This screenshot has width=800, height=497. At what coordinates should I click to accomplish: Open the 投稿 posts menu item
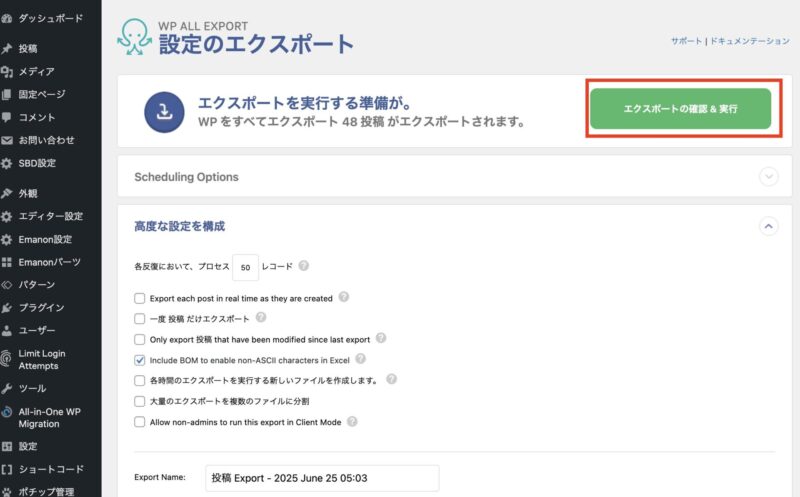point(28,48)
